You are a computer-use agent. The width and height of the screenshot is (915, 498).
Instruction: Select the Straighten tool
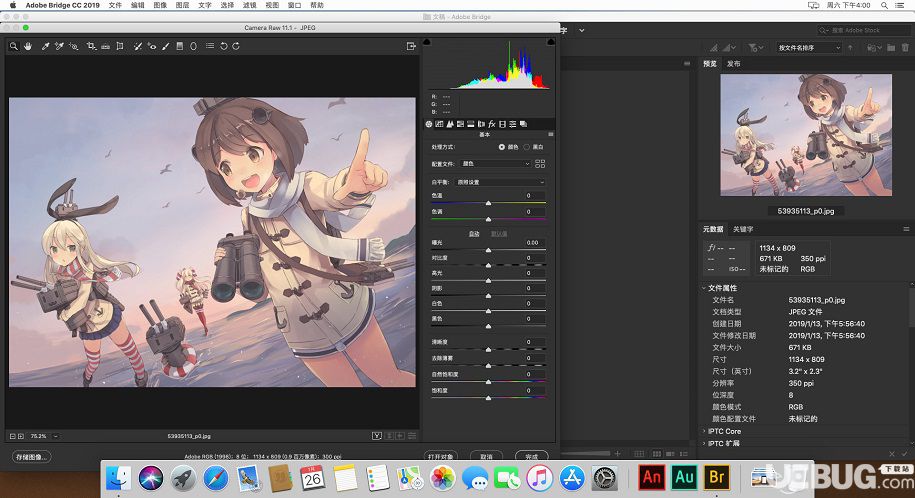click(106, 46)
